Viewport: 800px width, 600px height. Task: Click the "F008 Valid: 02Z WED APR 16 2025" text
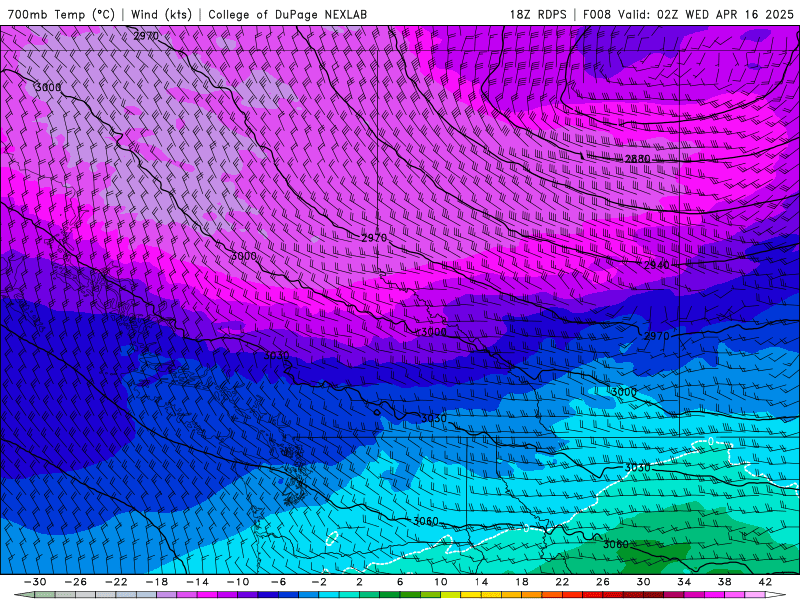coord(688,14)
